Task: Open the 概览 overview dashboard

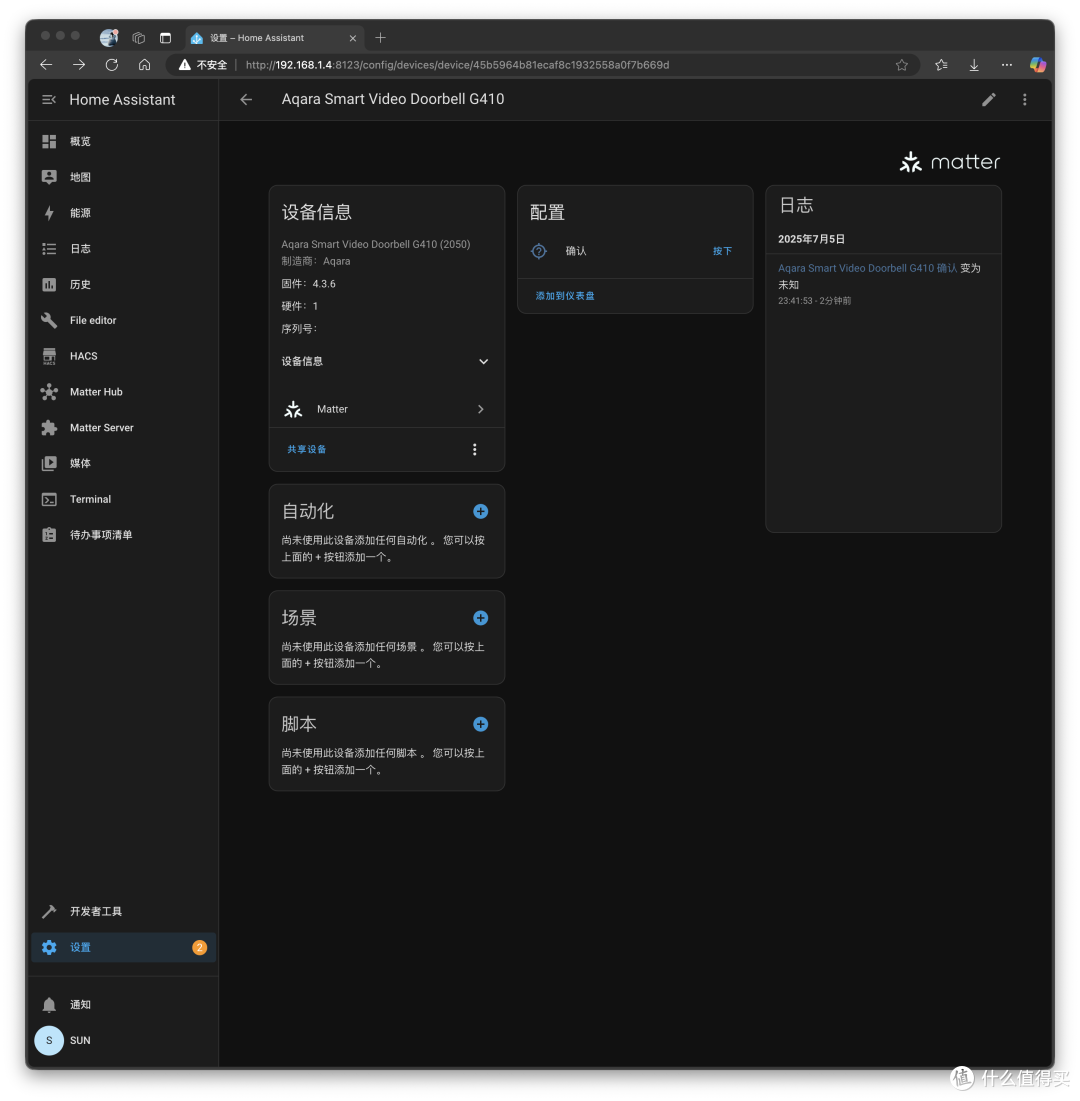Action: click(x=124, y=141)
